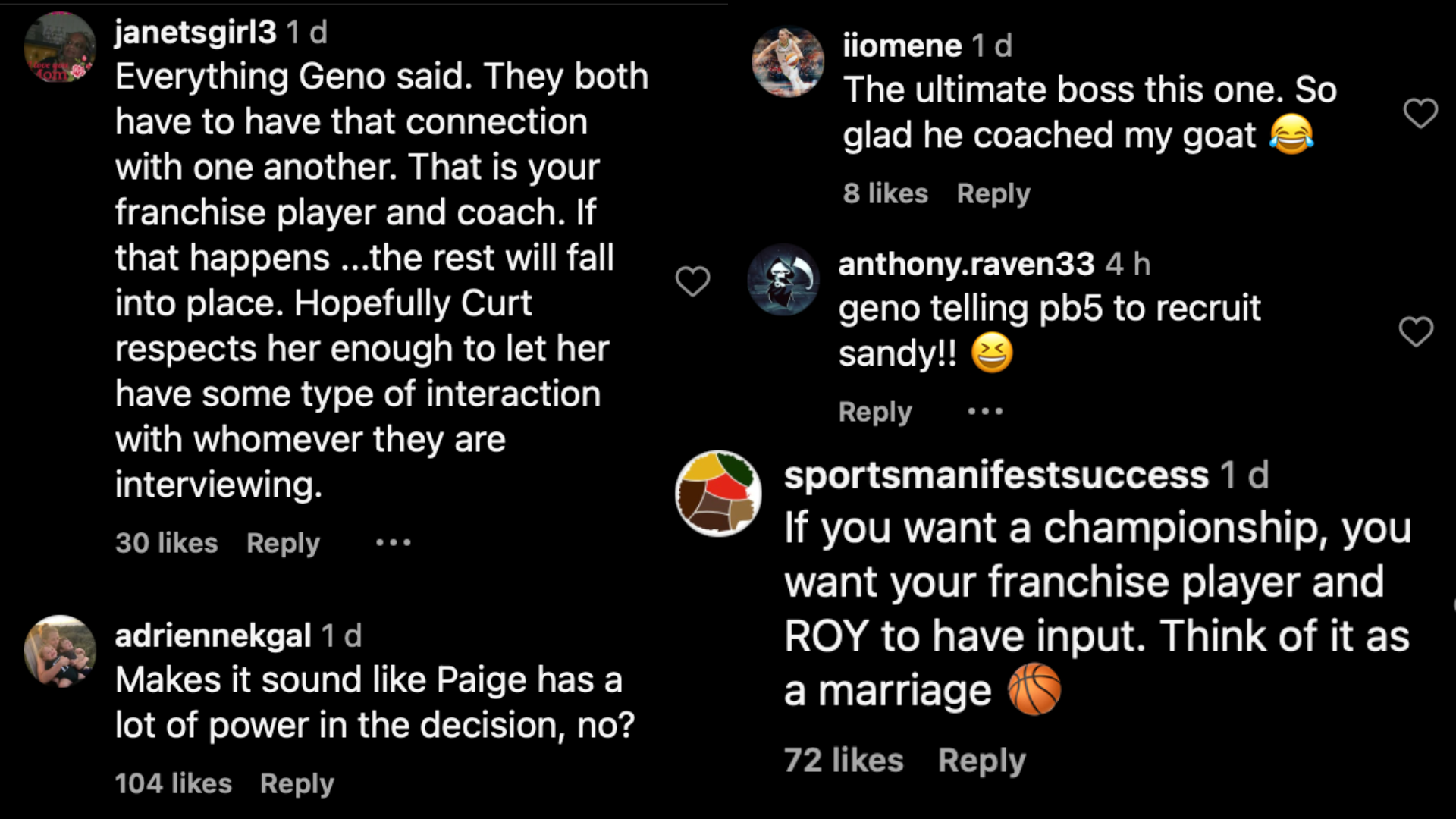Reply to adriennekgal's comment

pyautogui.click(x=297, y=783)
